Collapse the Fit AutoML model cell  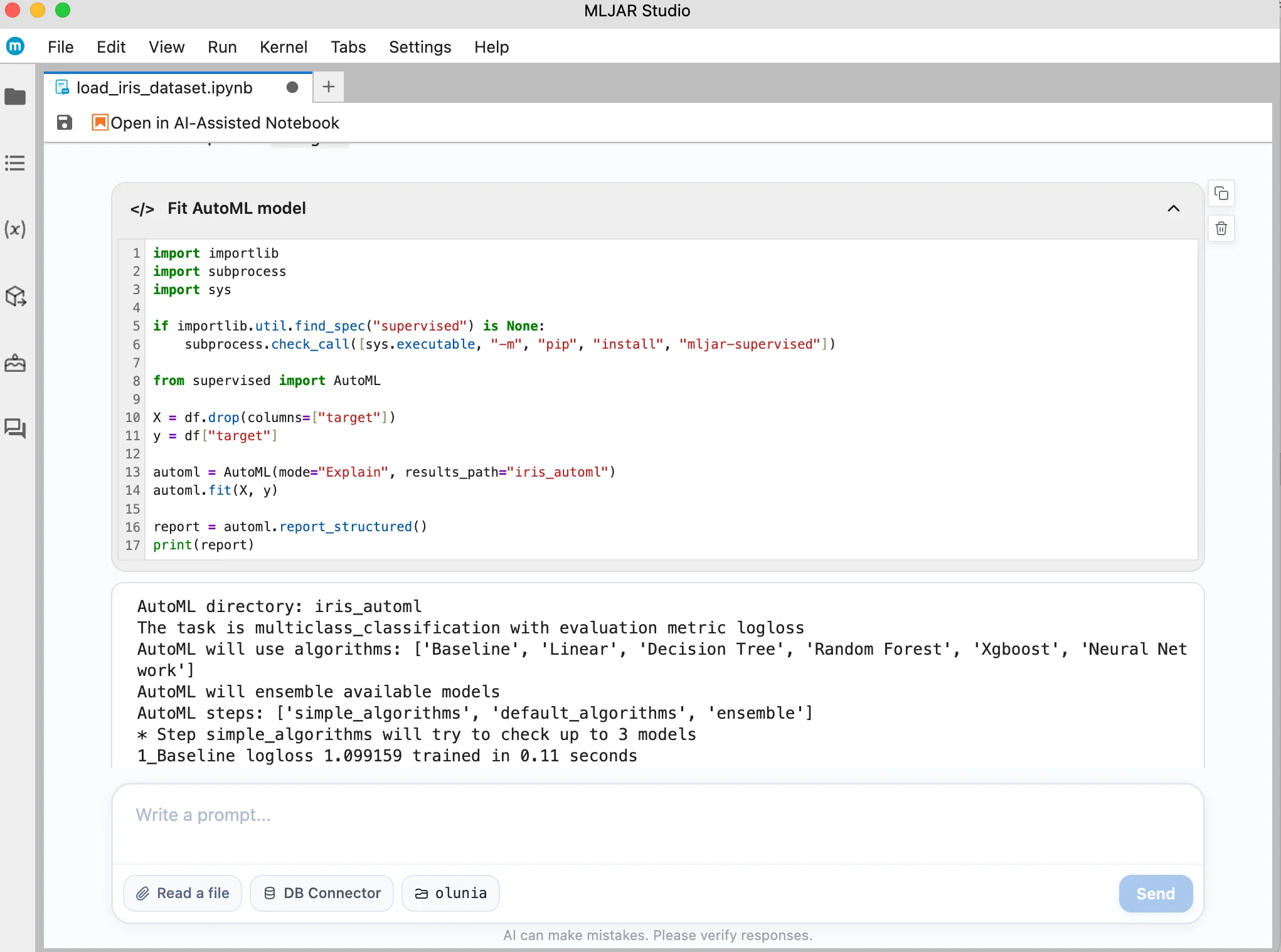(x=1174, y=208)
